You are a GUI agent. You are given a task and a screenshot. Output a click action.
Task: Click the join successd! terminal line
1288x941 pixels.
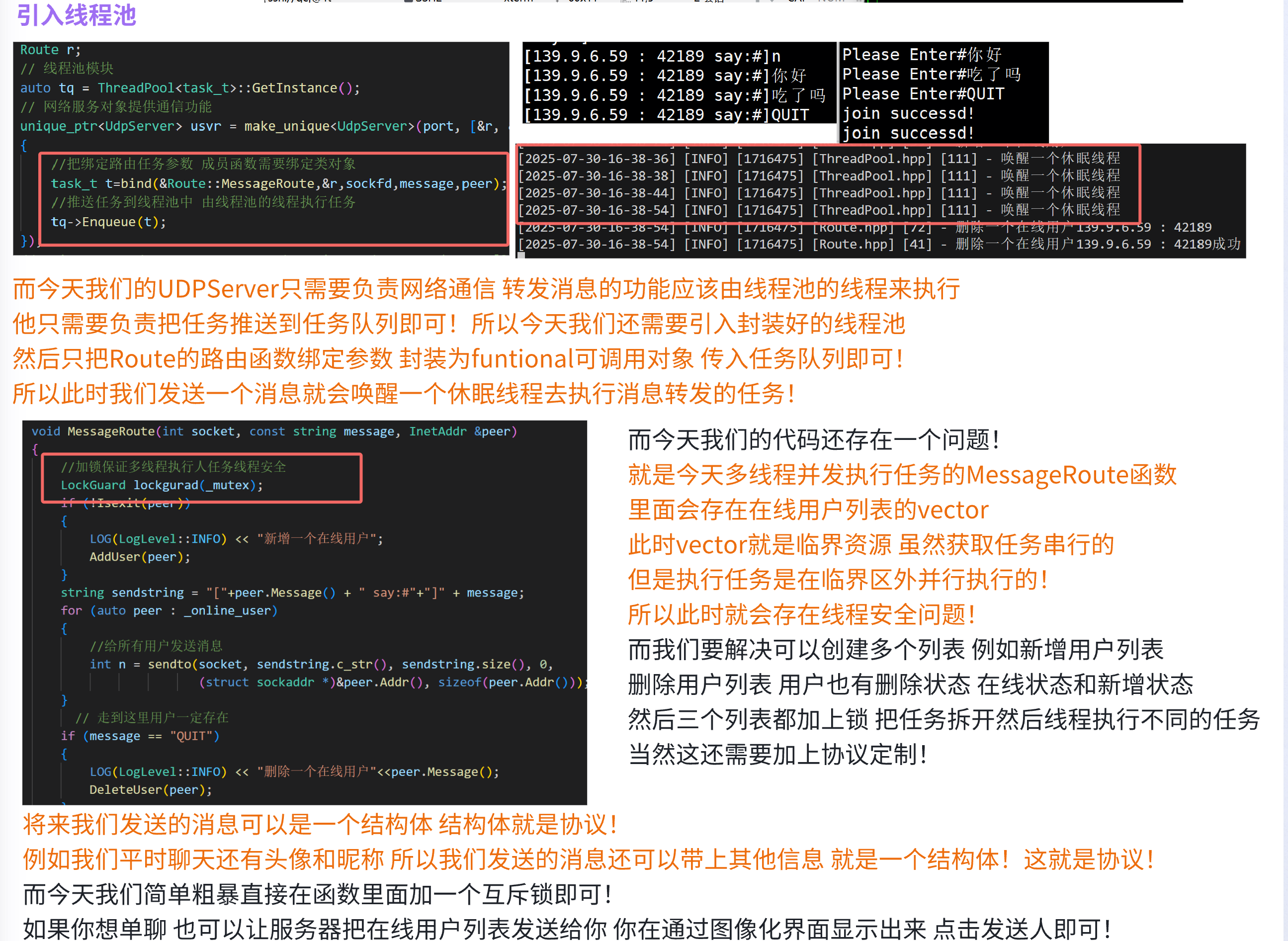point(908,113)
